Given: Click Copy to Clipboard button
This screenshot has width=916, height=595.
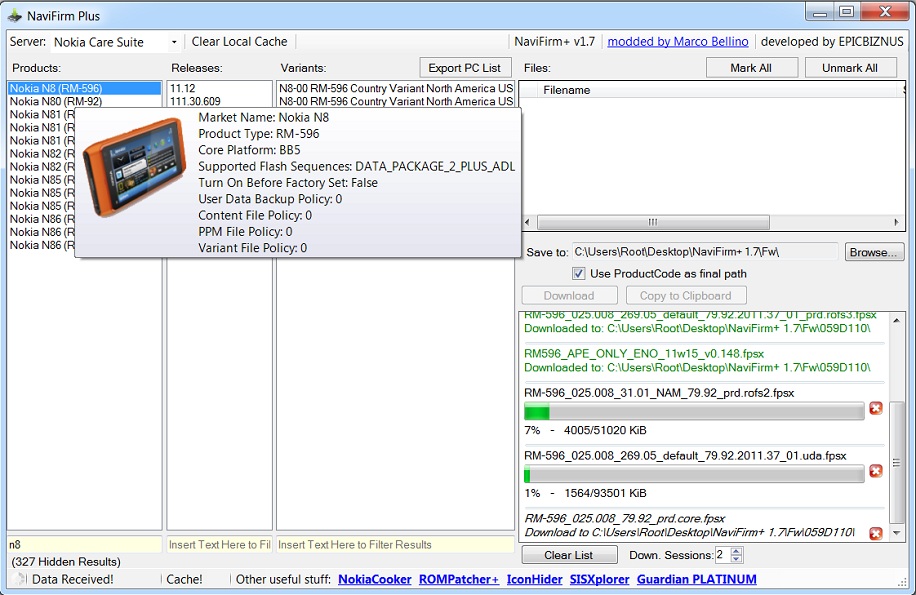Looking at the screenshot, I should [686, 295].
